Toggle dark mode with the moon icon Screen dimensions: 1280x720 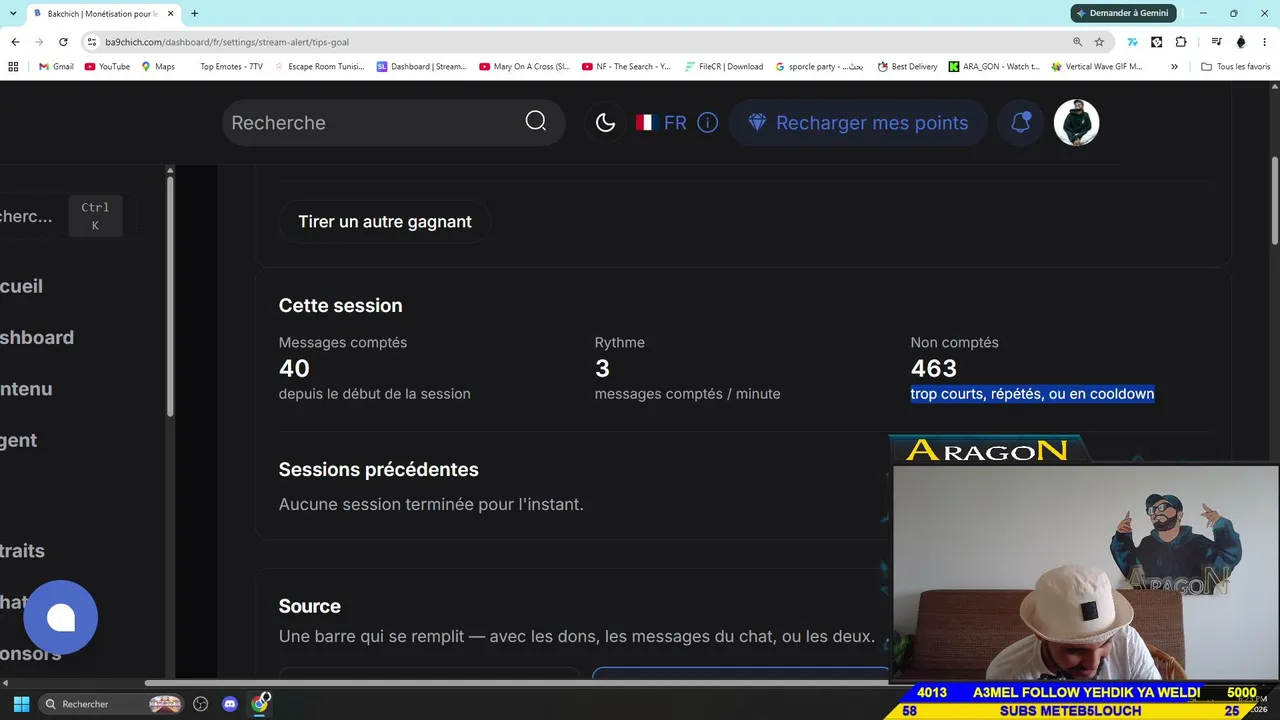tap(605, 123)
